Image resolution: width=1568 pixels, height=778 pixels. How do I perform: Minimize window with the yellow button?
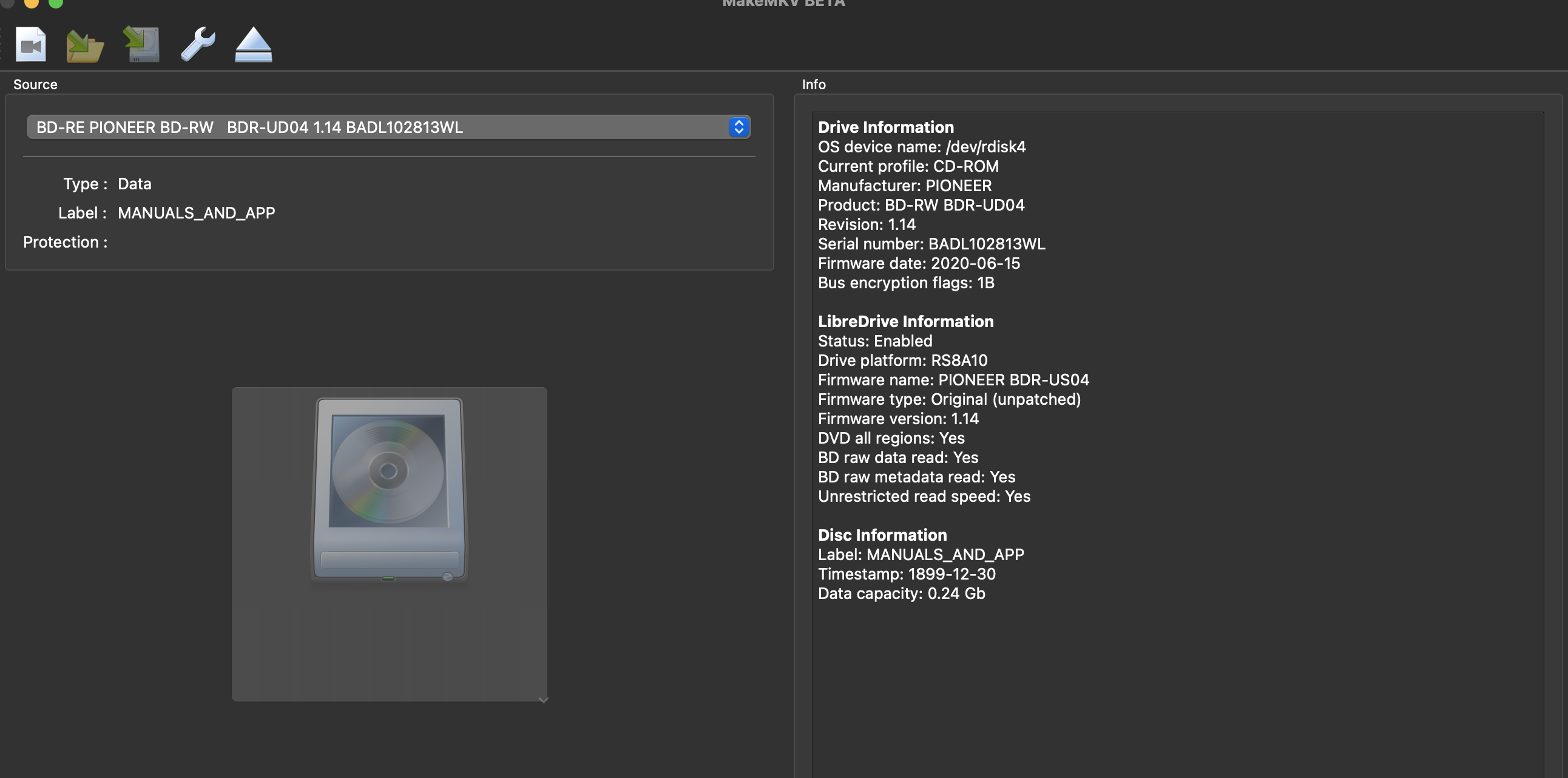(x=32, y=3)
